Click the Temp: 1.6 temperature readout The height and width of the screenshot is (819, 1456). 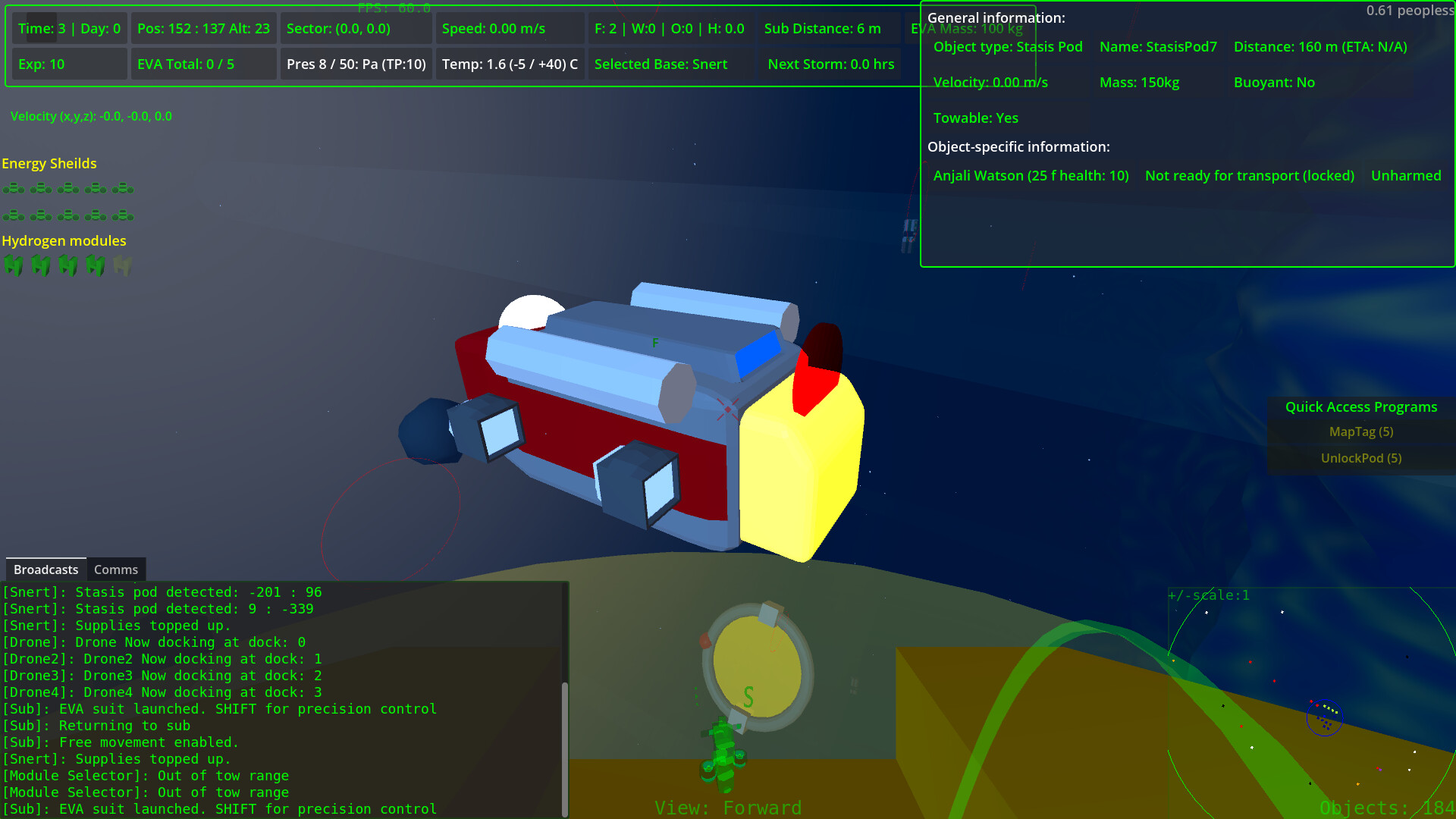click(510, 64)
